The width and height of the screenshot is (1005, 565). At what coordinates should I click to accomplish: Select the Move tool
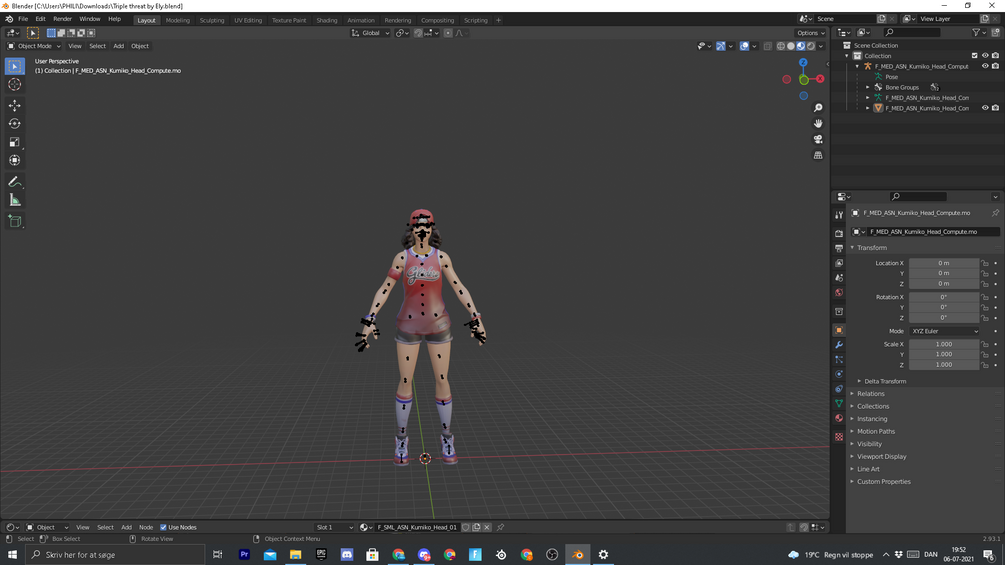click(x=15, y=105)
